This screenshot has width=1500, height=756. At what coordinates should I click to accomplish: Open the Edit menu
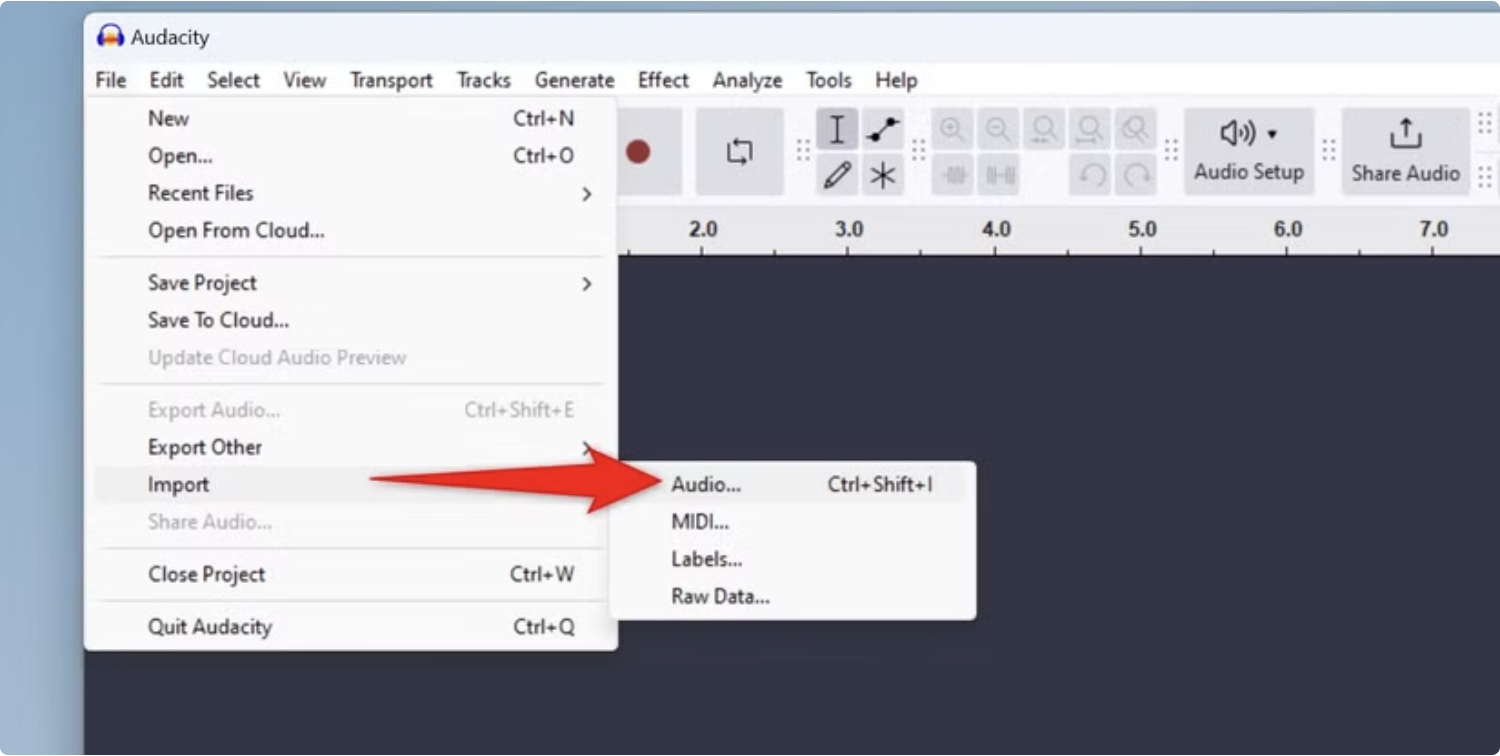166,80
